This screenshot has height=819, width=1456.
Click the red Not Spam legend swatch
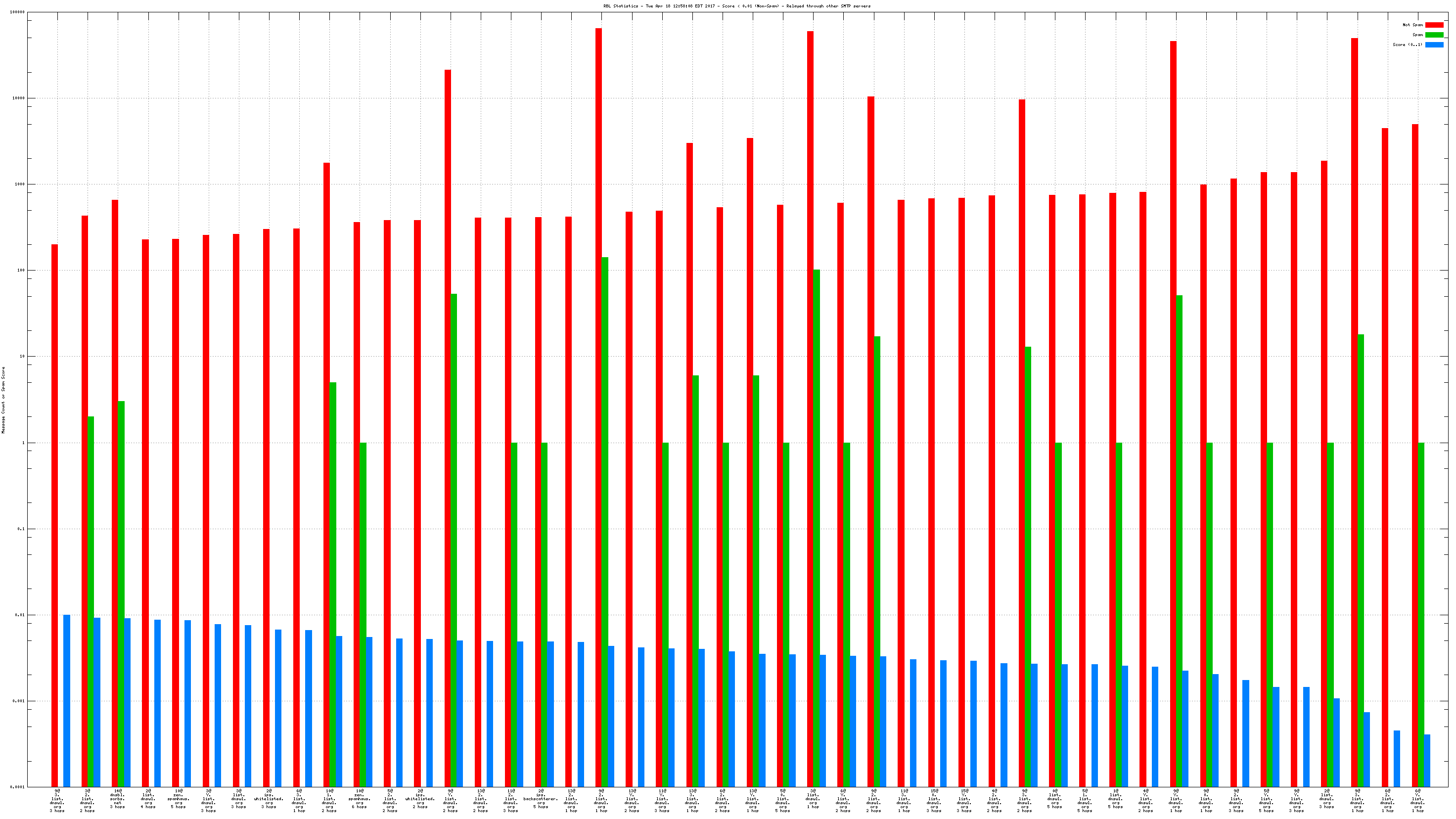(1434, 25)
